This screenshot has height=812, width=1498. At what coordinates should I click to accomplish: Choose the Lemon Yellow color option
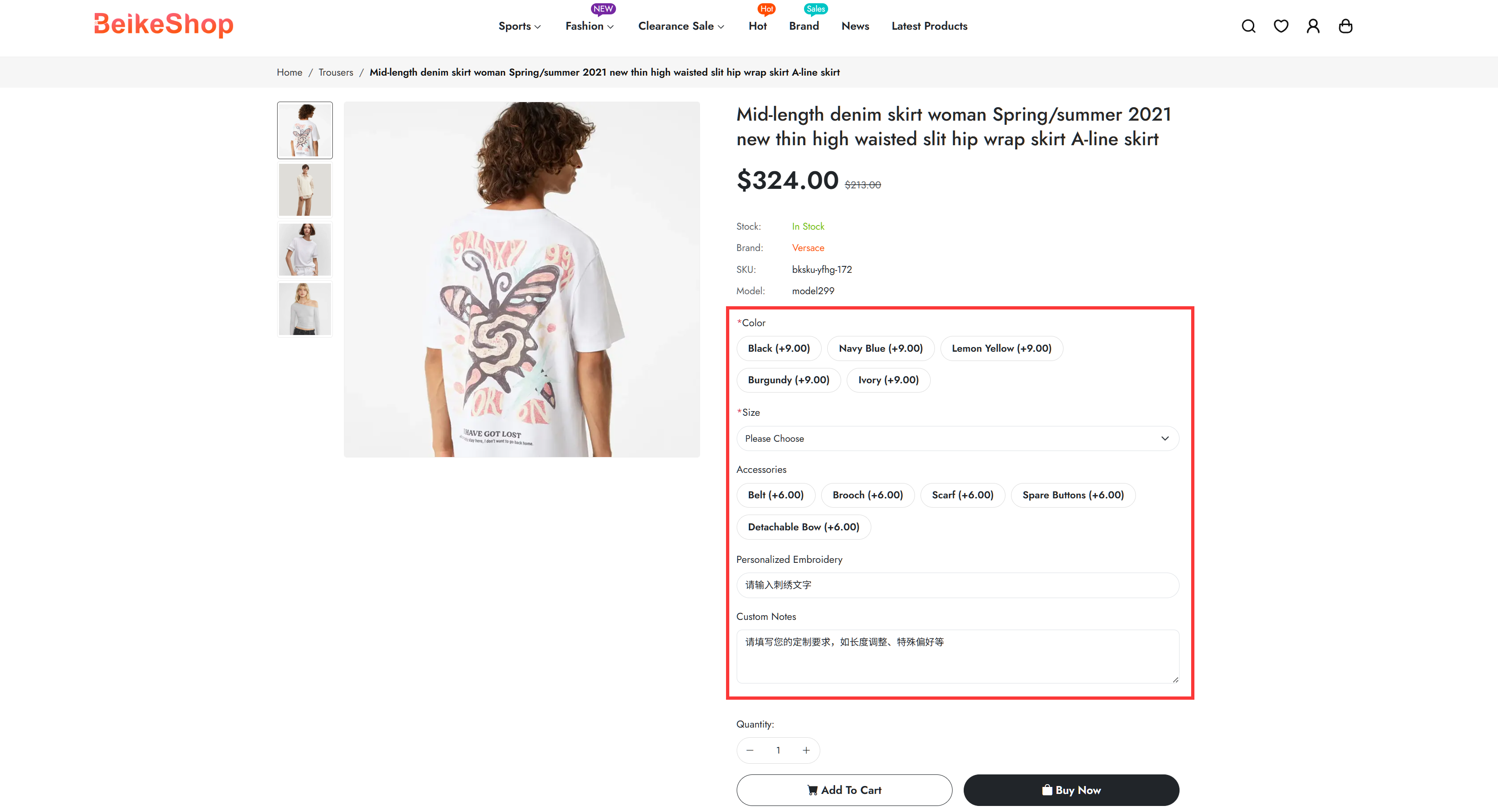(x=1001, y=348)
